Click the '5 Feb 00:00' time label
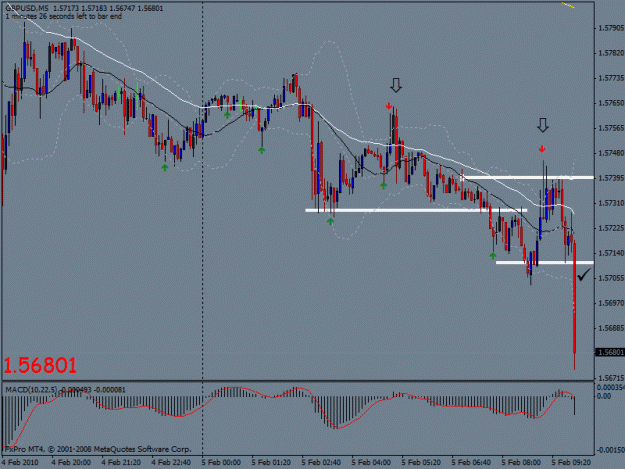The height and width of the screenshot is (469, 625). coord(221,463)
